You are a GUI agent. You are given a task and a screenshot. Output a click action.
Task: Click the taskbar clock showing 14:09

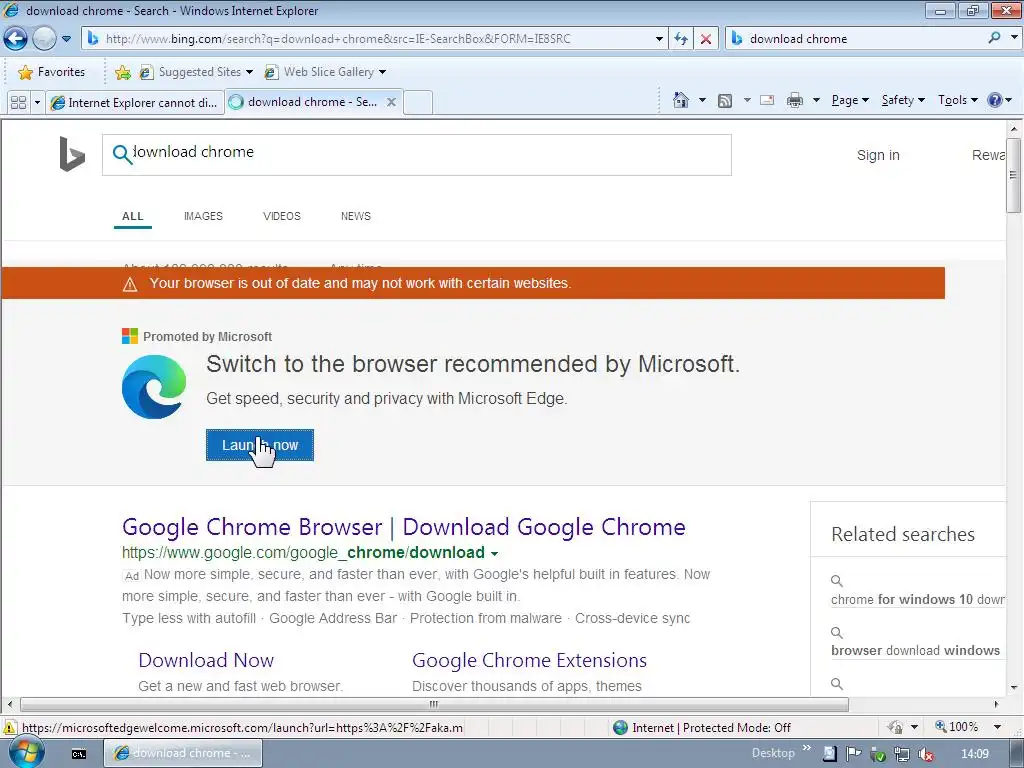click(975, 754)
